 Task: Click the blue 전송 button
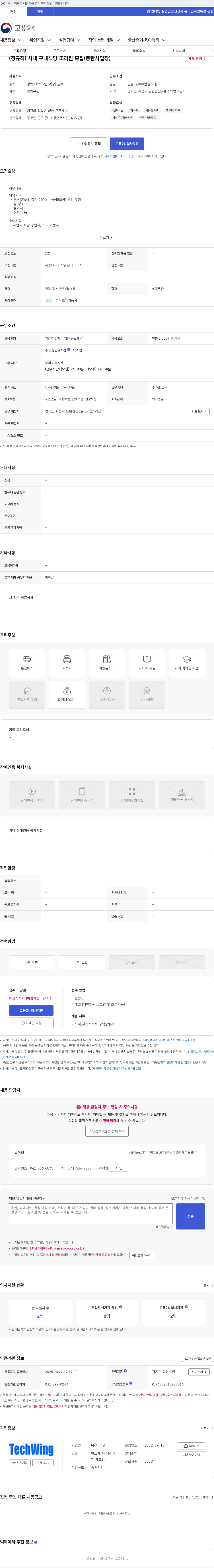pyautogui.click(x=190, y=1216)
